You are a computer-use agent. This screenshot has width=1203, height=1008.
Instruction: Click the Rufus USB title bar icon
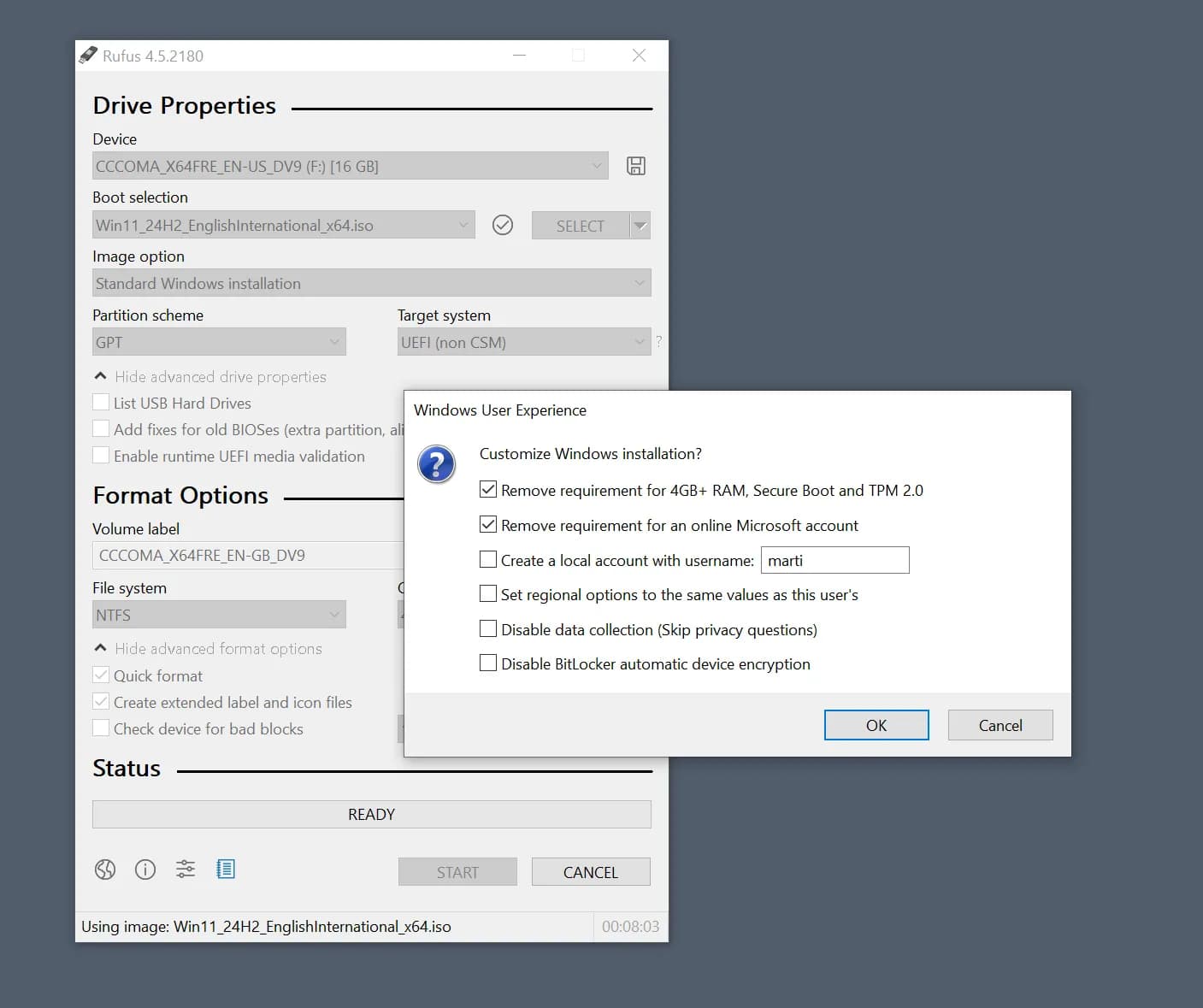click(x=88, y=56)
